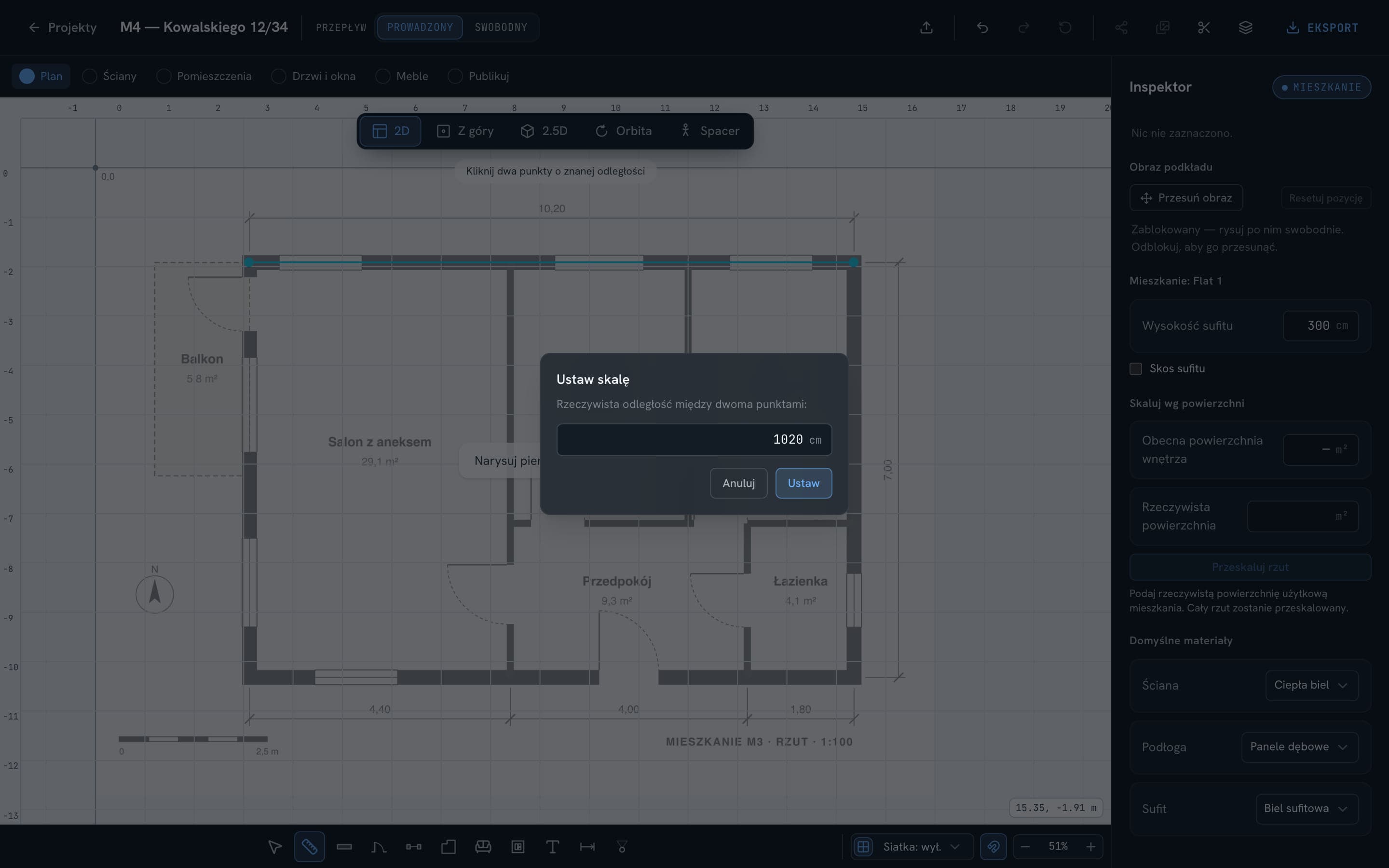Viewport: 1389px width, 868px height.
Task: Switch flow mode to Swobodny
Action: click(x=501, y=27)
